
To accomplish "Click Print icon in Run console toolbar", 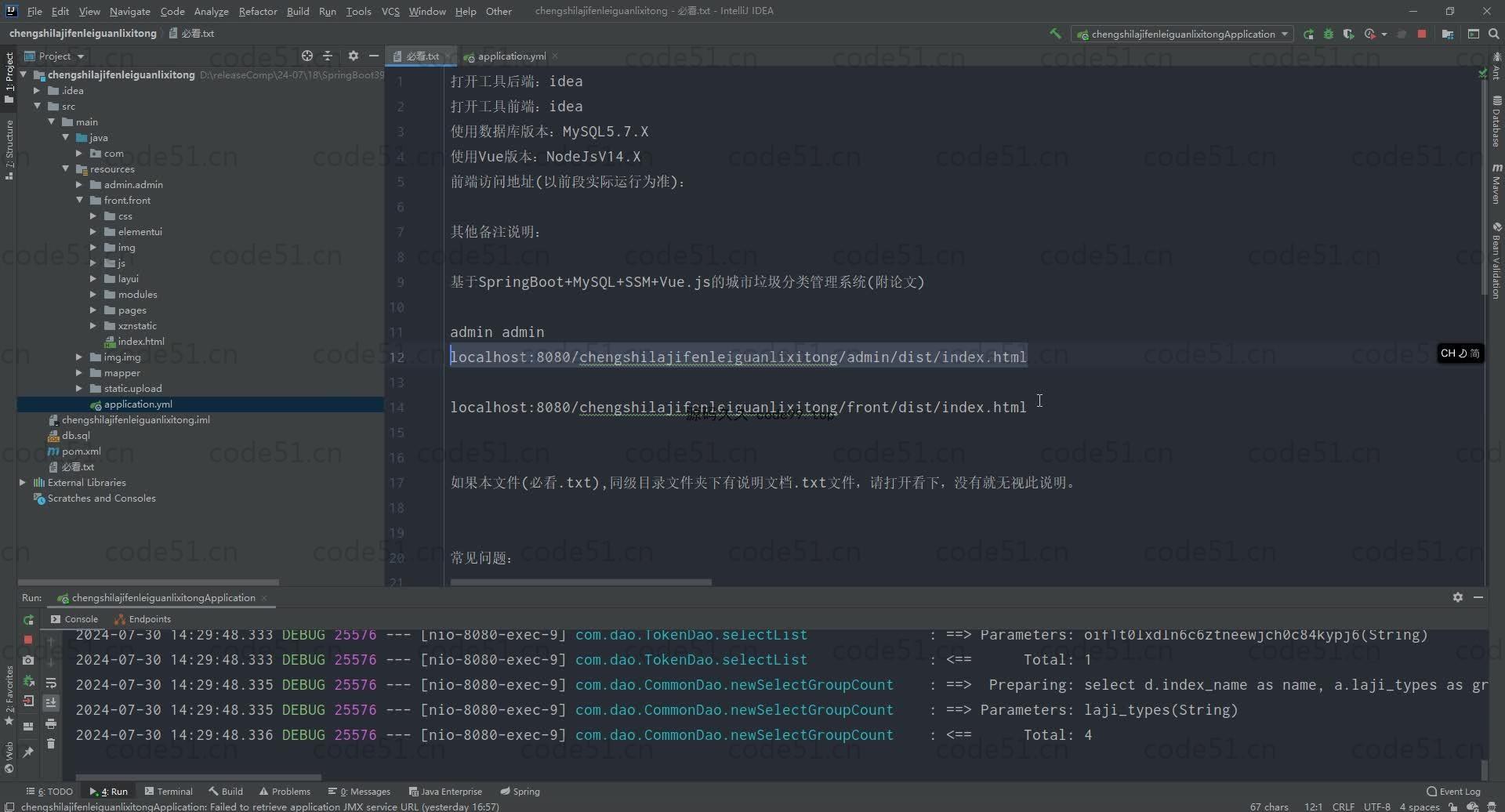I will click(x=51, y=723).
